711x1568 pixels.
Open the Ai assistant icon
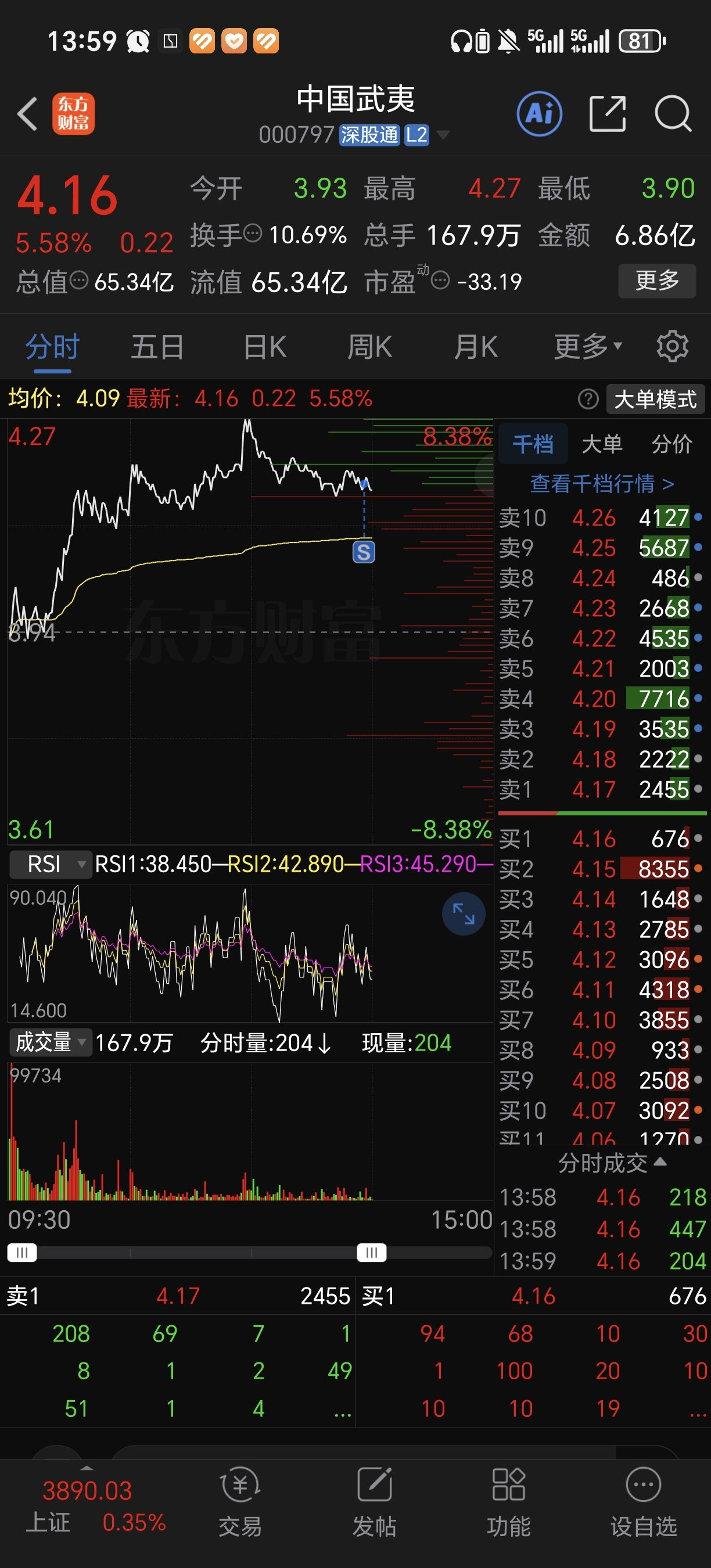tap(539, 114)
